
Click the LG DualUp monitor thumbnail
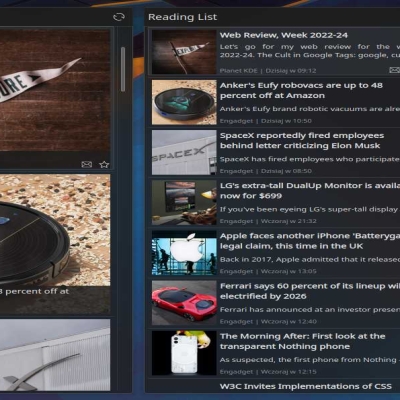(x=184, y=203)
